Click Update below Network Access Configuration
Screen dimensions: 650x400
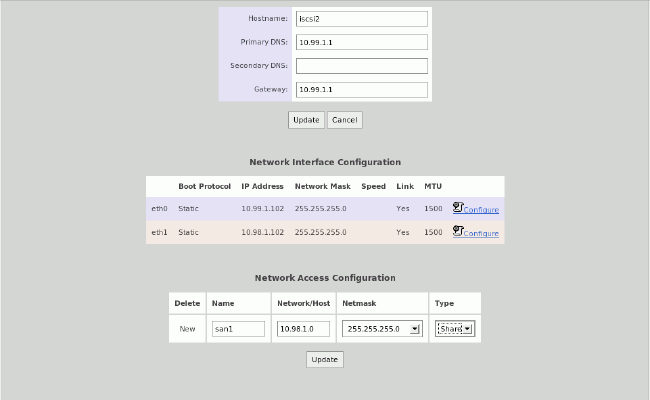tap(325, 359)
